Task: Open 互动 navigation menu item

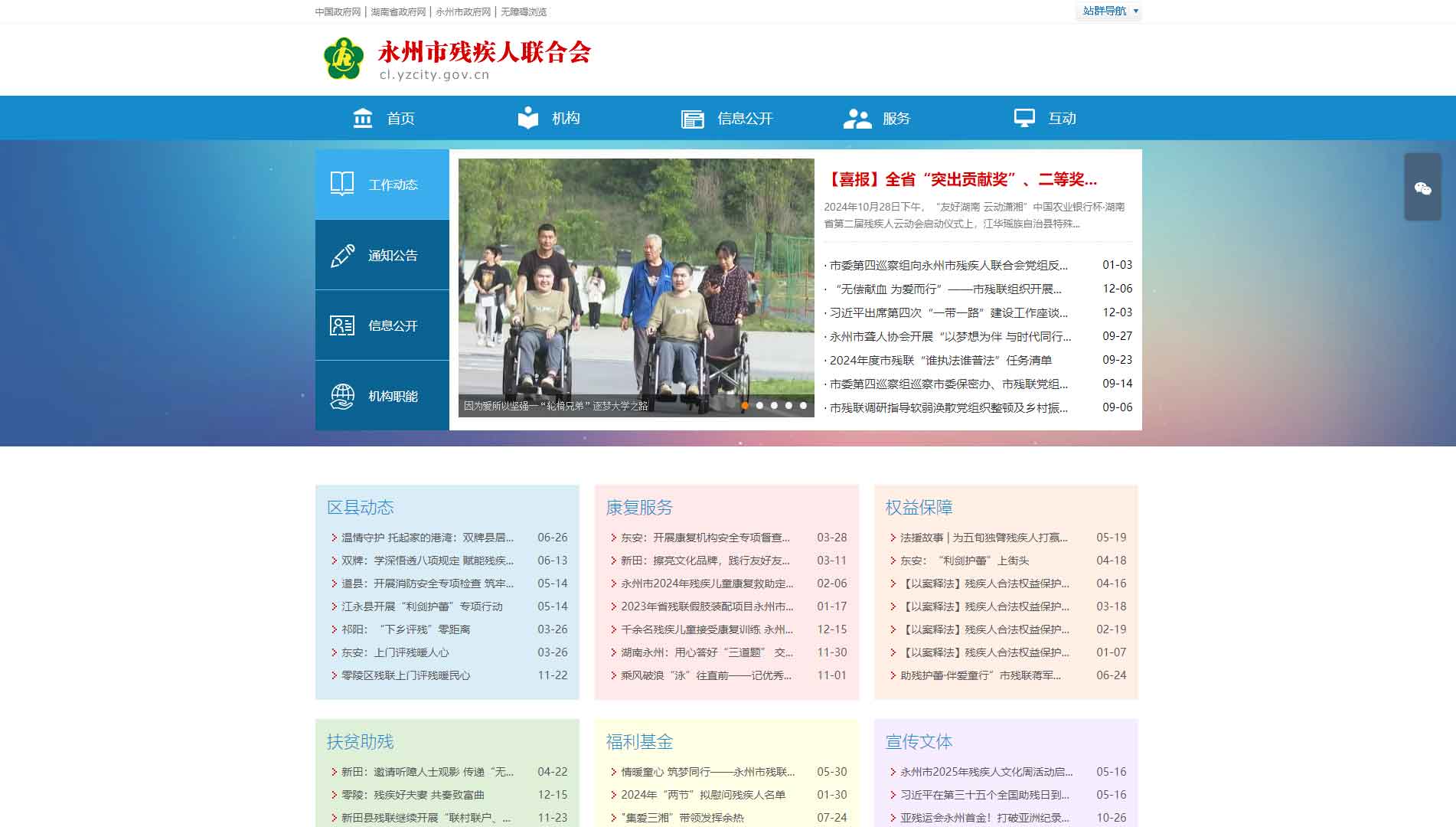Action: (x=1062, y=119)
